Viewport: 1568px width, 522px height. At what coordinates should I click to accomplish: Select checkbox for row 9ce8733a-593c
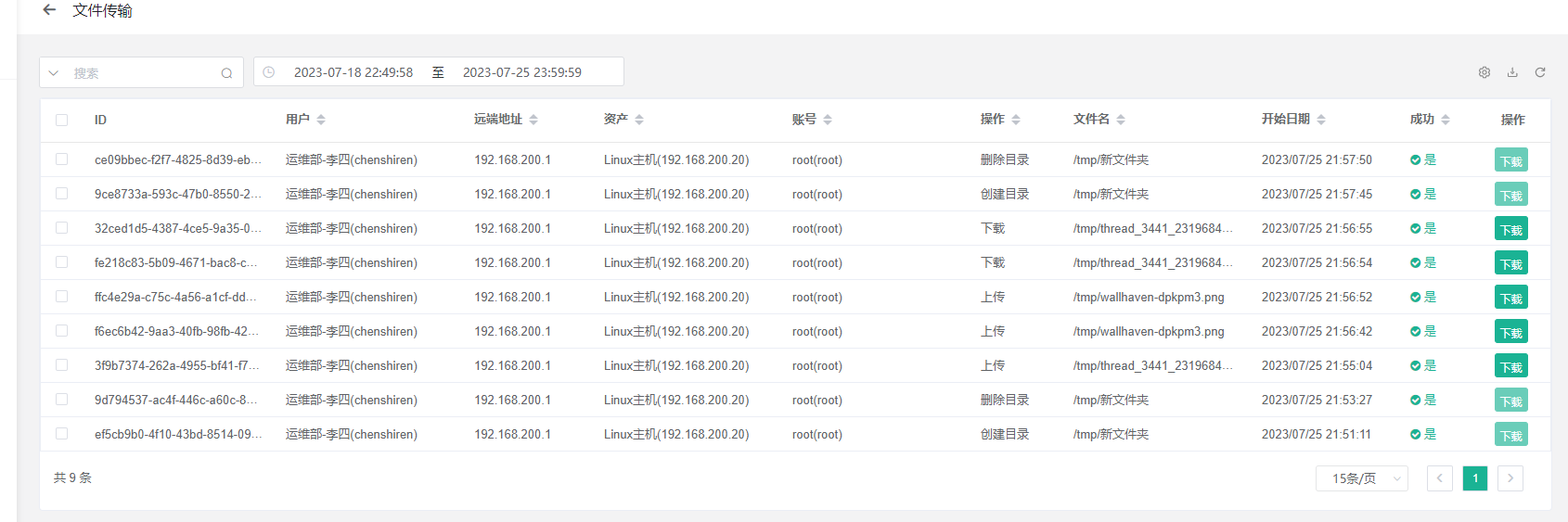coord(62,194)
